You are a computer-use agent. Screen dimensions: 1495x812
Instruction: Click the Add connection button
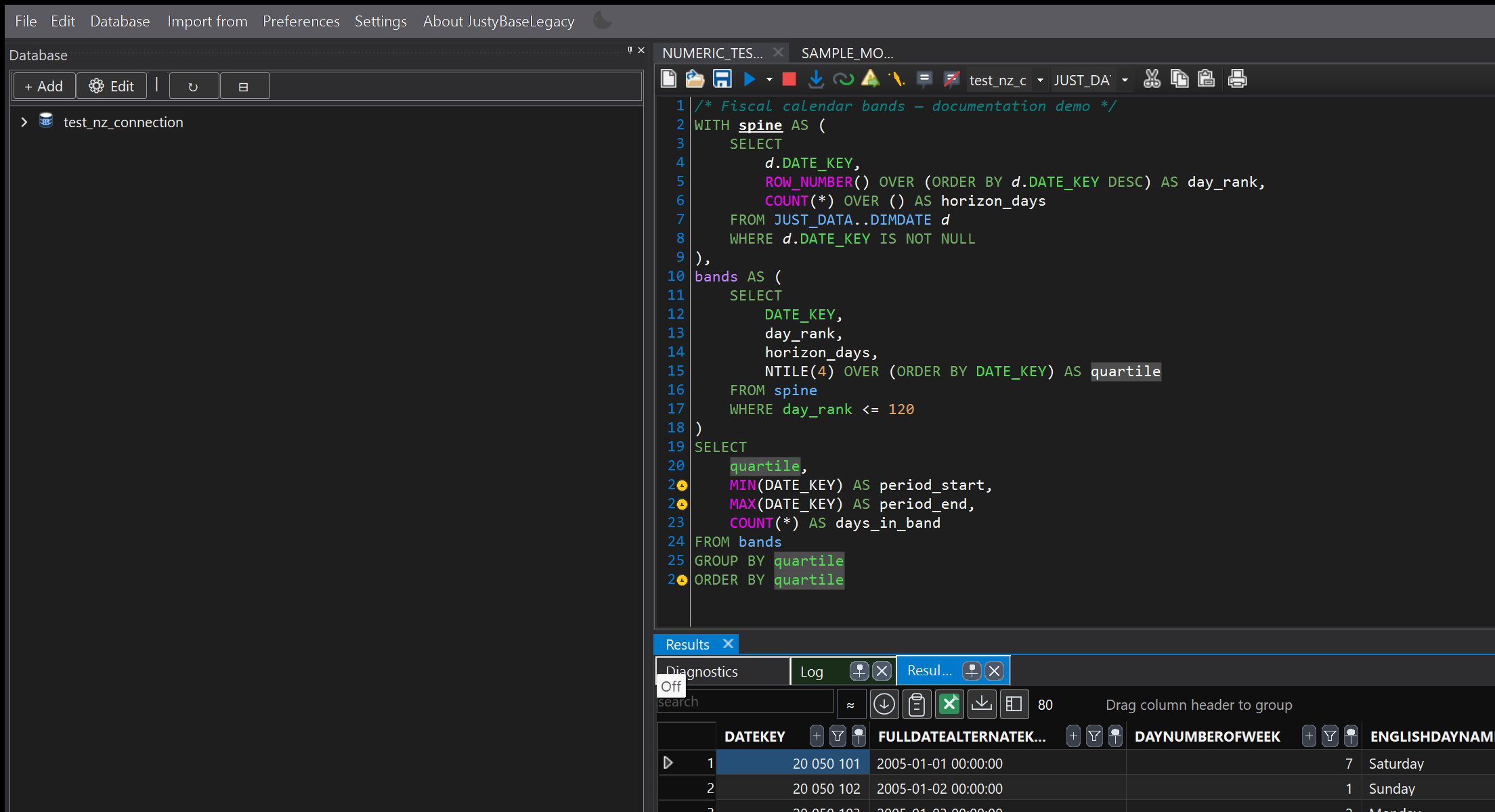pyautogui.click(x=44, y=86)
